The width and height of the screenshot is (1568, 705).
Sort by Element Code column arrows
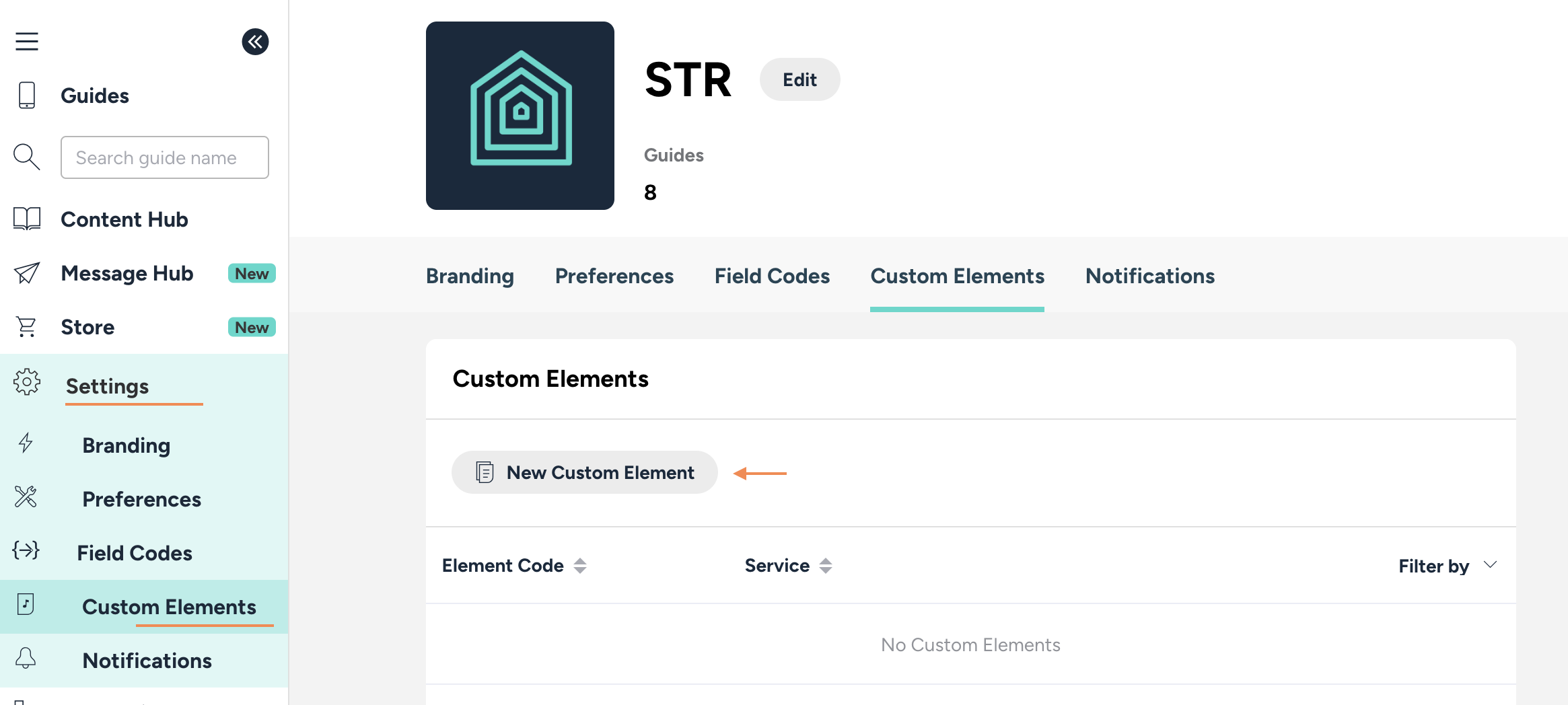[580, 566]
